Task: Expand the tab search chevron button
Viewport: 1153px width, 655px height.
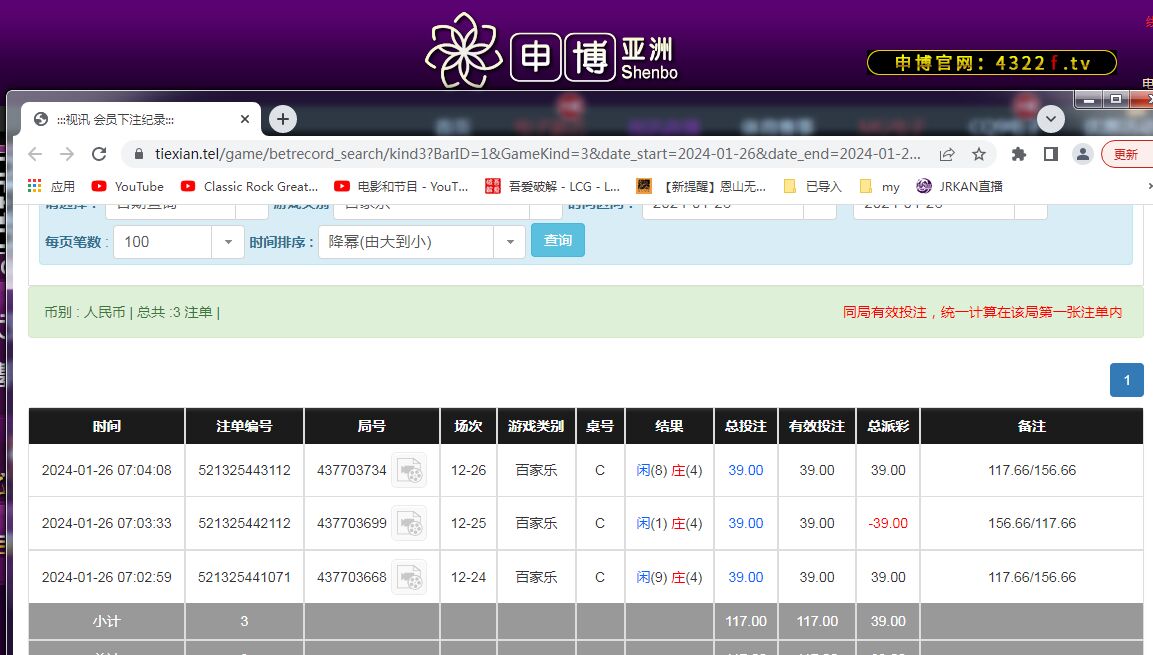Action: click(x=1050, y=119)
